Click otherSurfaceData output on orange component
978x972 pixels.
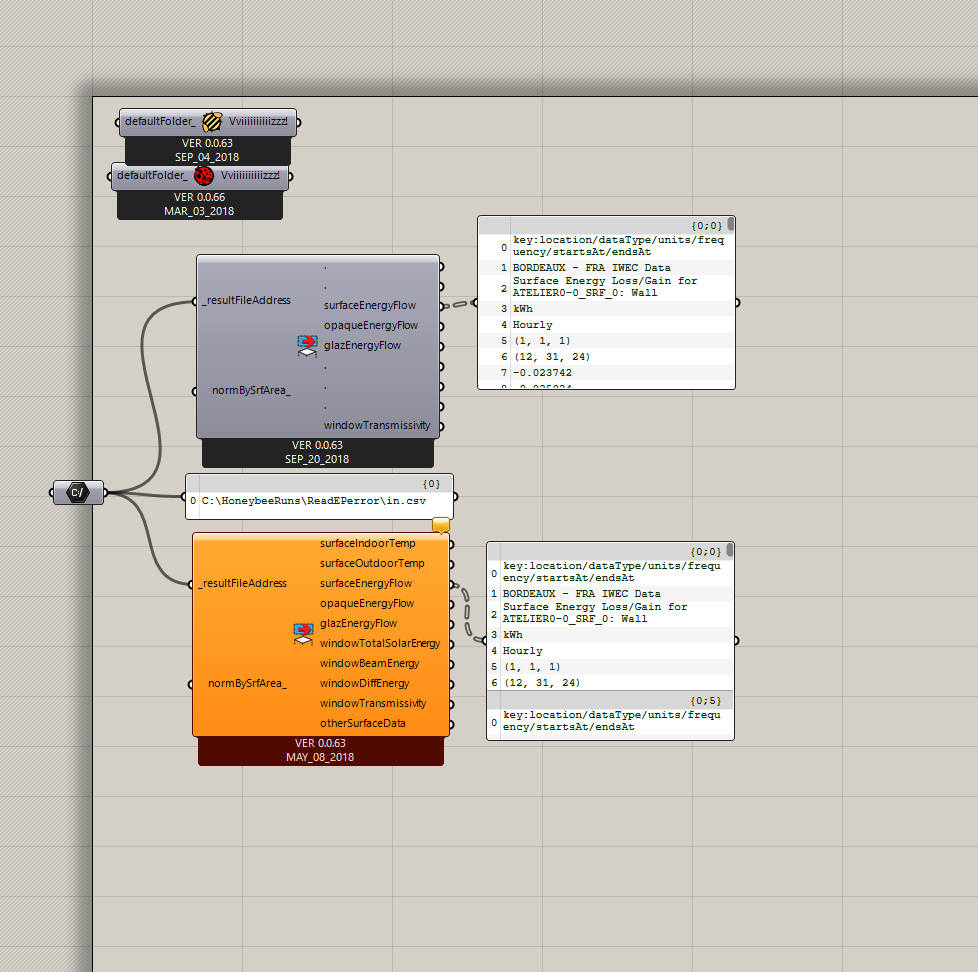(x=364, y=723)
